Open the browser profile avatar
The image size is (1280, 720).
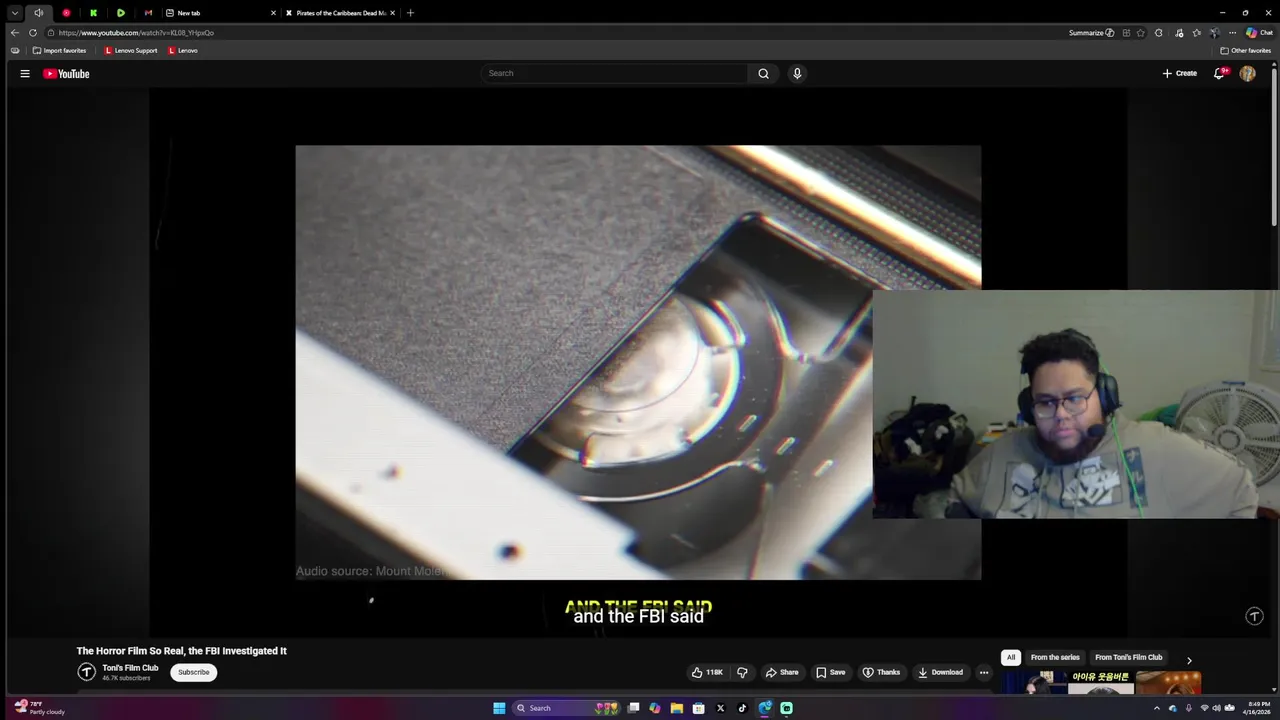1214,33
